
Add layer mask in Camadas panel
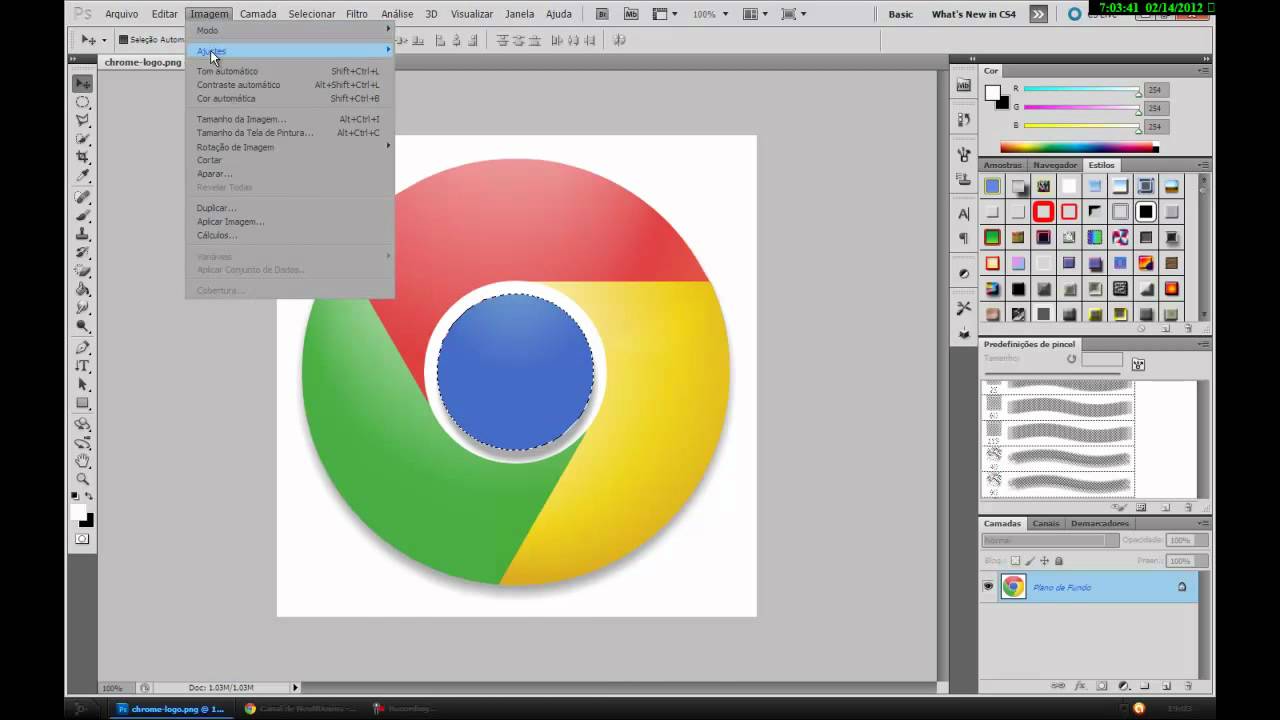[x=1102, y=686]
